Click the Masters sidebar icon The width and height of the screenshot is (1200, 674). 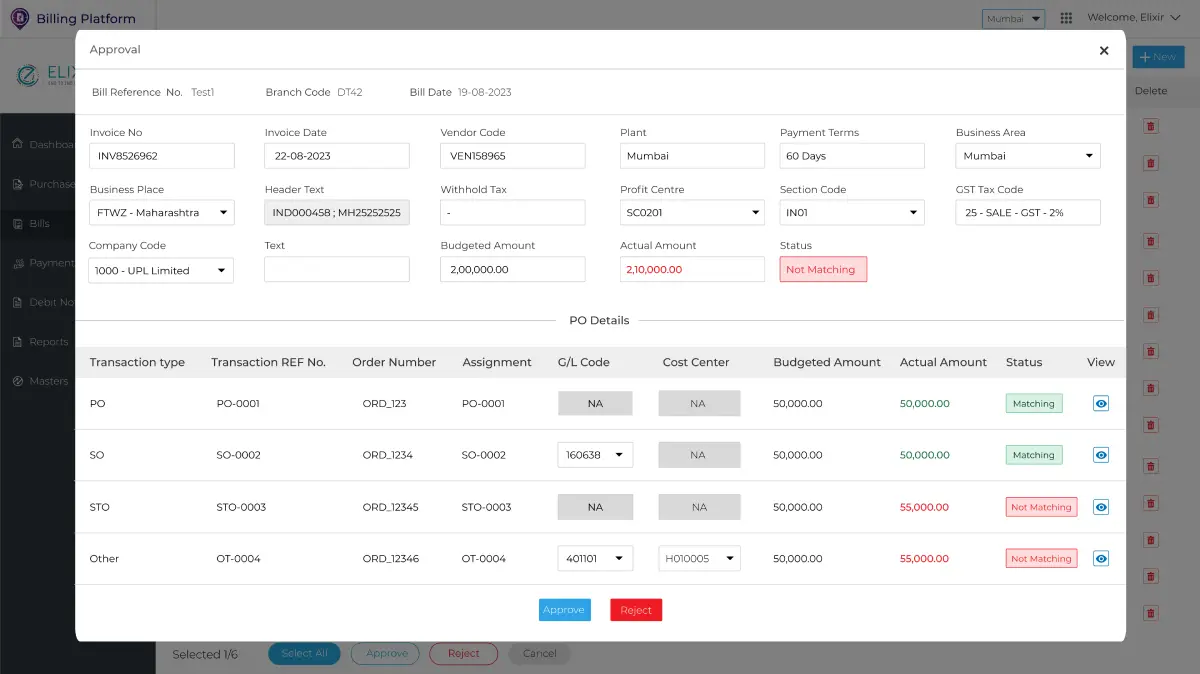(18, 381)
